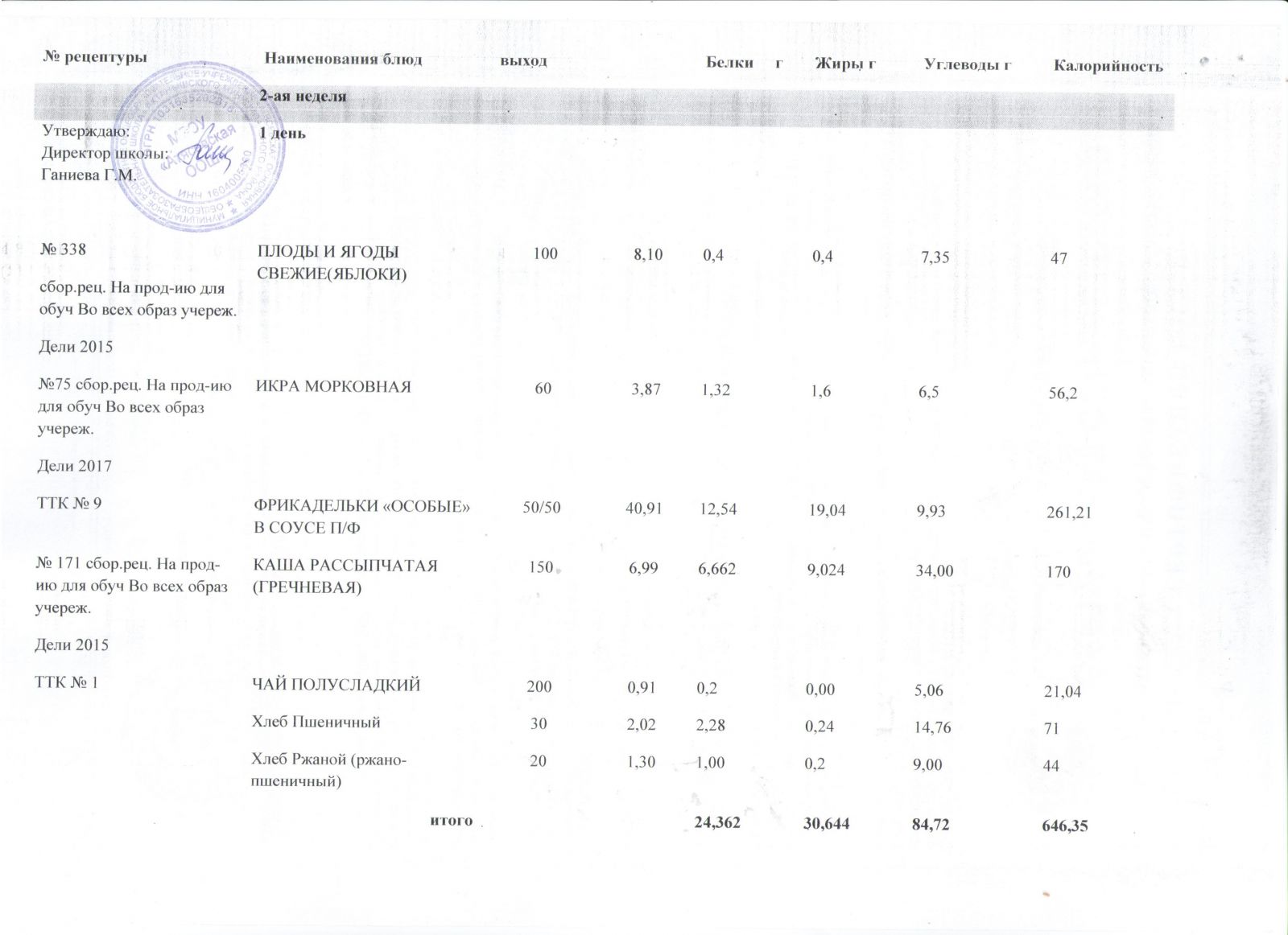Click the "Калорийность" column header
Image resolution: width=1288 pixels, height=935 pixels.
pyautogui.click(x=1108, y=65)
